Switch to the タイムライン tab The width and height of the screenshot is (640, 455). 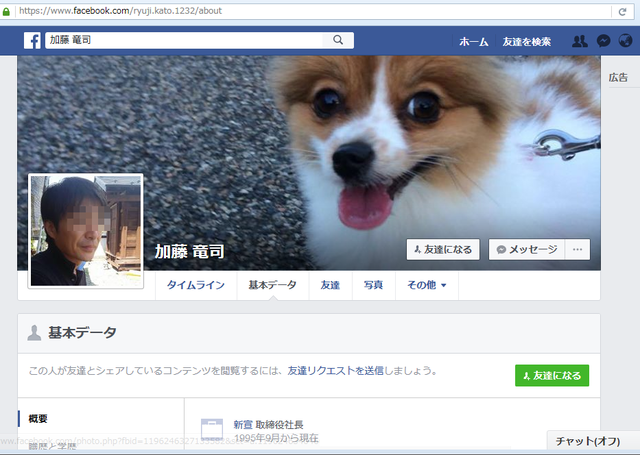pos(196,285)
